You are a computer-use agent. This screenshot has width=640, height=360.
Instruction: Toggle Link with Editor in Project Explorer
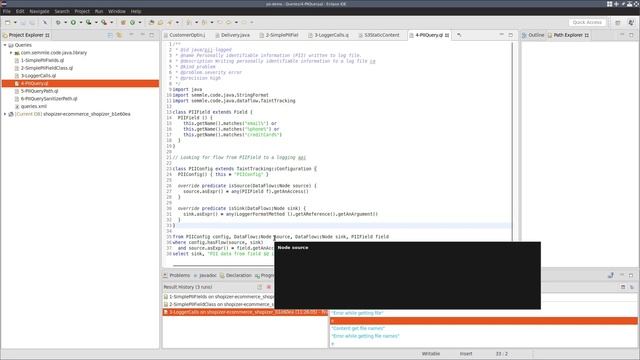[x=119, y=35]
